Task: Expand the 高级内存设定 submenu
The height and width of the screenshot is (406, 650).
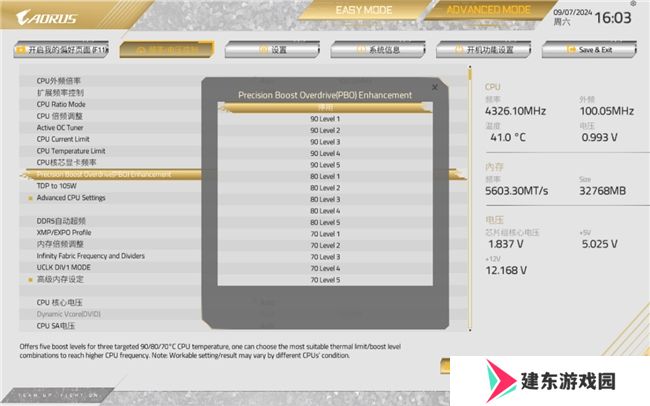Action: [111, 280]
